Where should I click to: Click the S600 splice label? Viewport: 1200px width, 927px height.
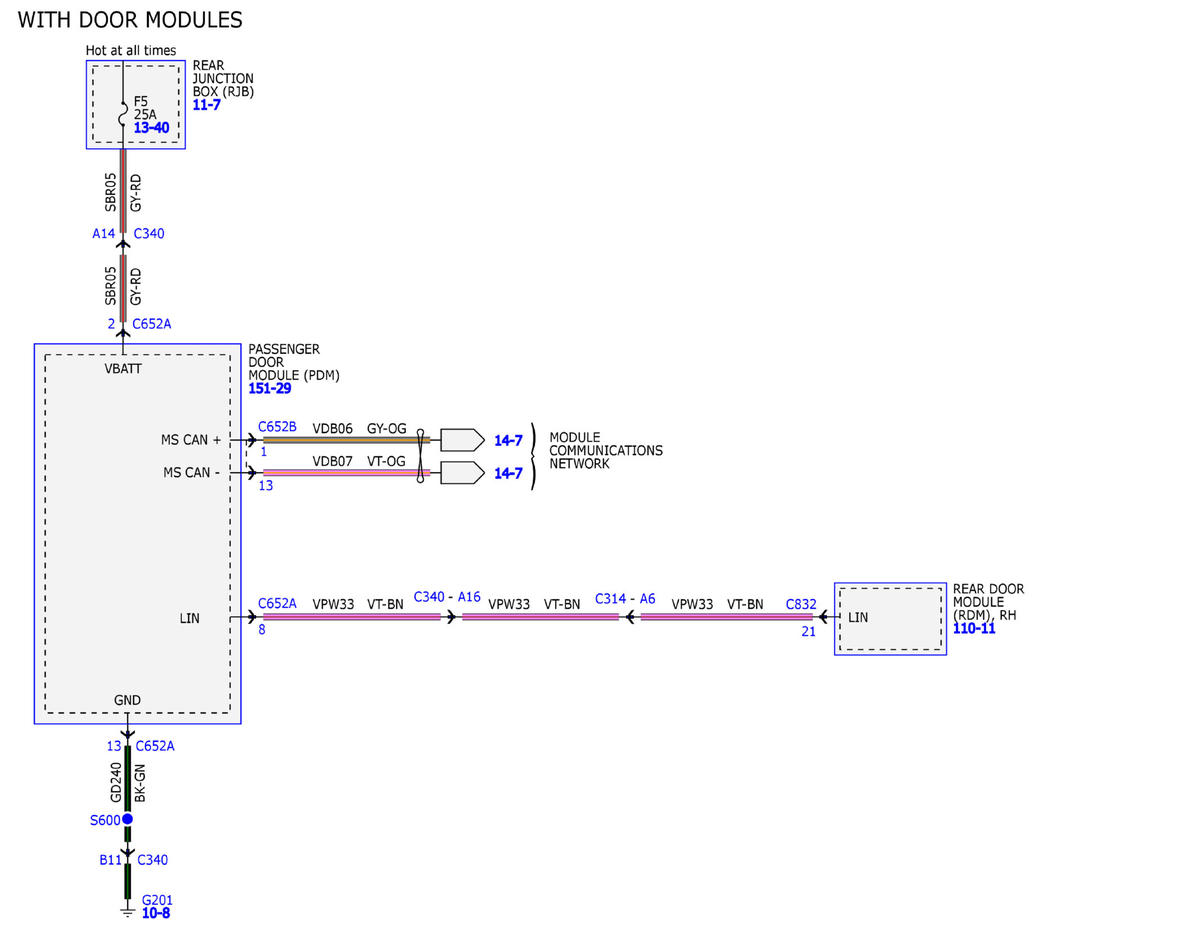[x=104, y=820]
